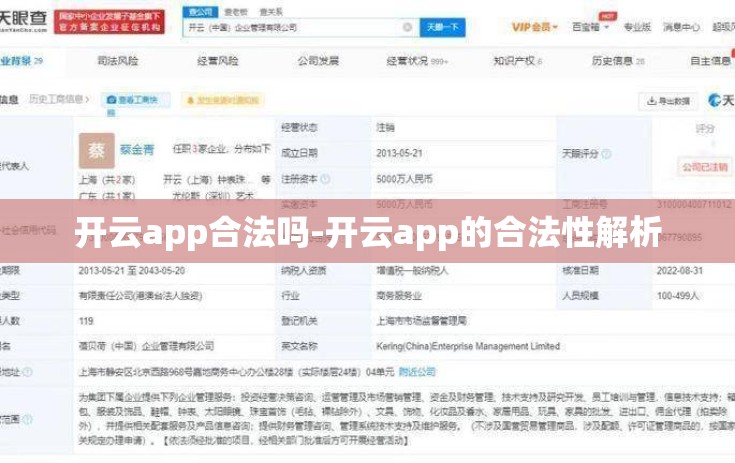Switch to the 司法风险 tab

click(x=118, y=61)
